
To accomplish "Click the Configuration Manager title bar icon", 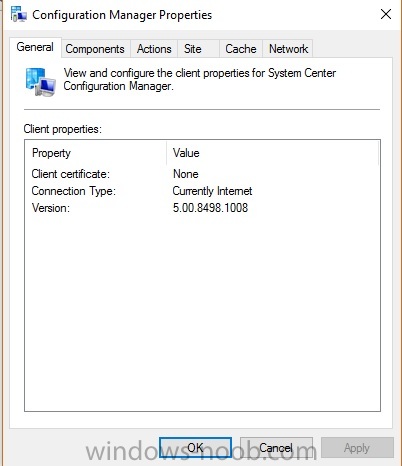I will [x=19, y=14].
